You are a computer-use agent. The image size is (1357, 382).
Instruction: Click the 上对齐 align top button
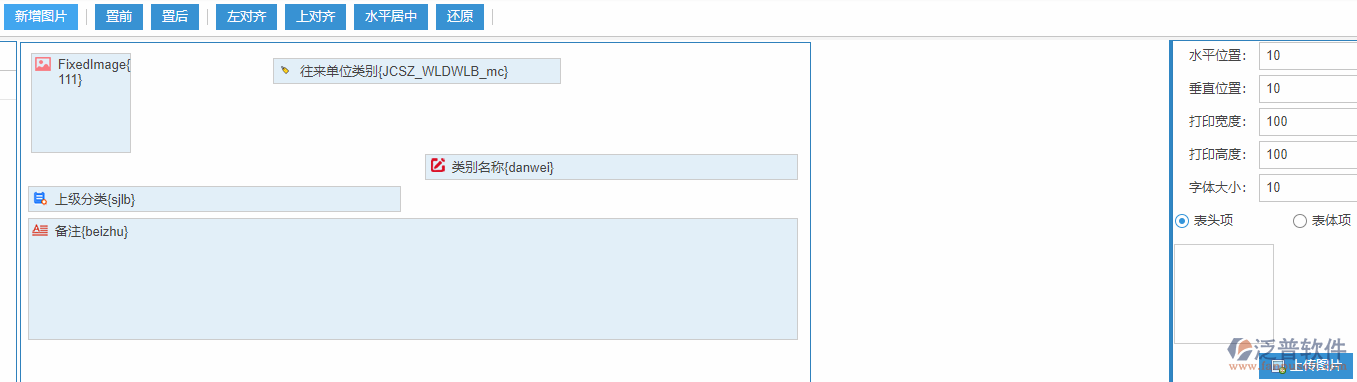316,17
